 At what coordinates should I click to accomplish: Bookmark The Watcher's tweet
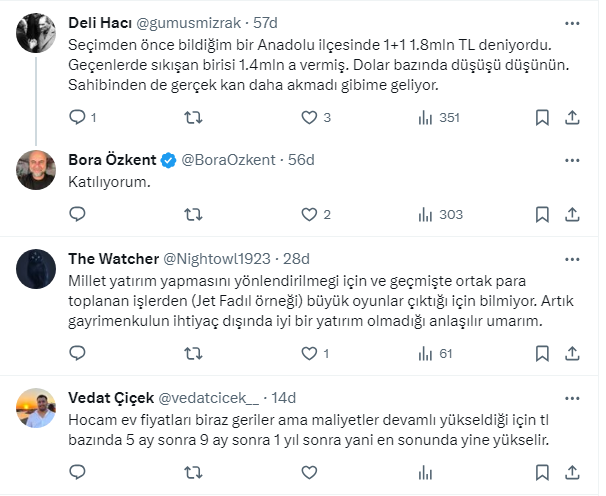(x=542, y=353)
